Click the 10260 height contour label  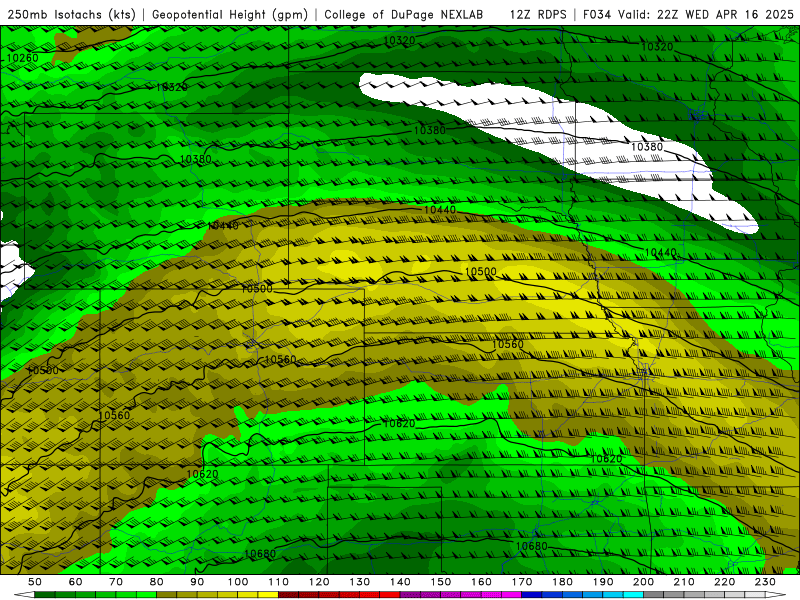click(22, 58)
